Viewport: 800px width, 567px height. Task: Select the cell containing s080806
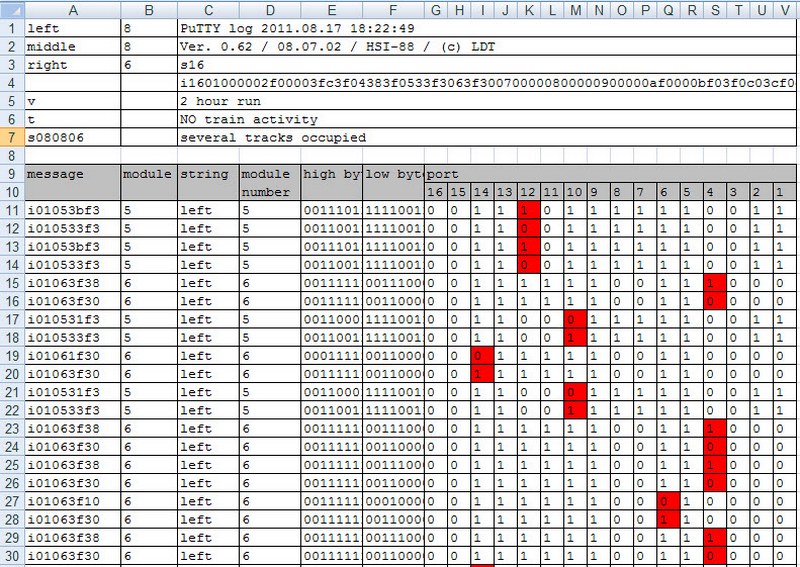click(72, 137)
